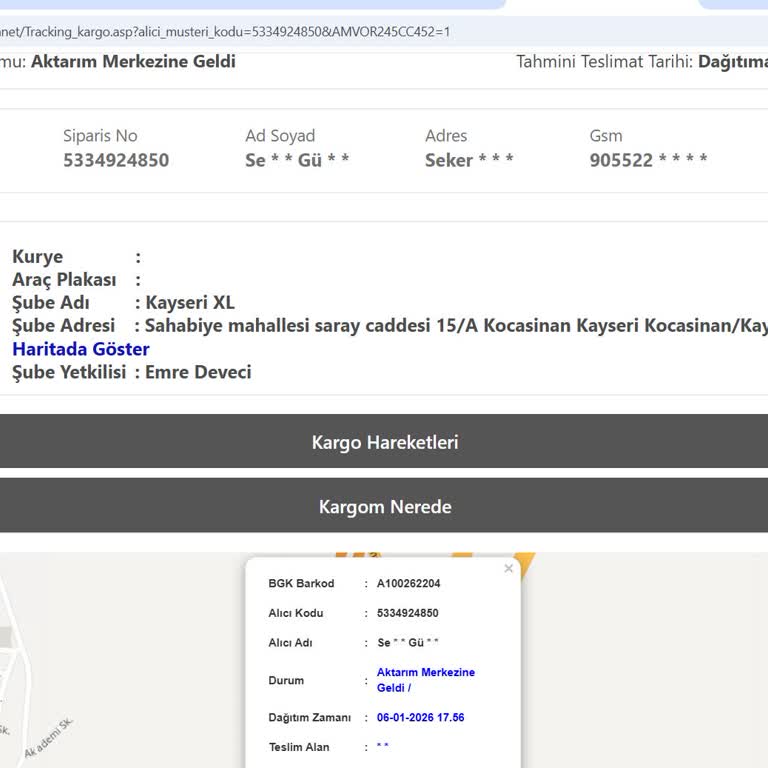Click the Aktarım Merkezine Geldi status link in popup
Screen dimensions: 768x768
pyautogui.click(x=425, y=680)
